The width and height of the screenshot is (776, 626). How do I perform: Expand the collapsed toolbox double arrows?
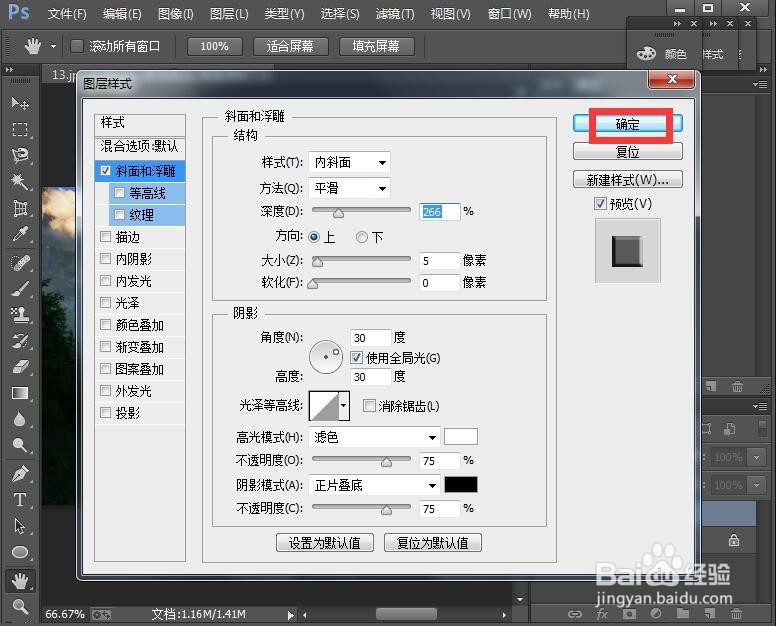coord(9,70)
